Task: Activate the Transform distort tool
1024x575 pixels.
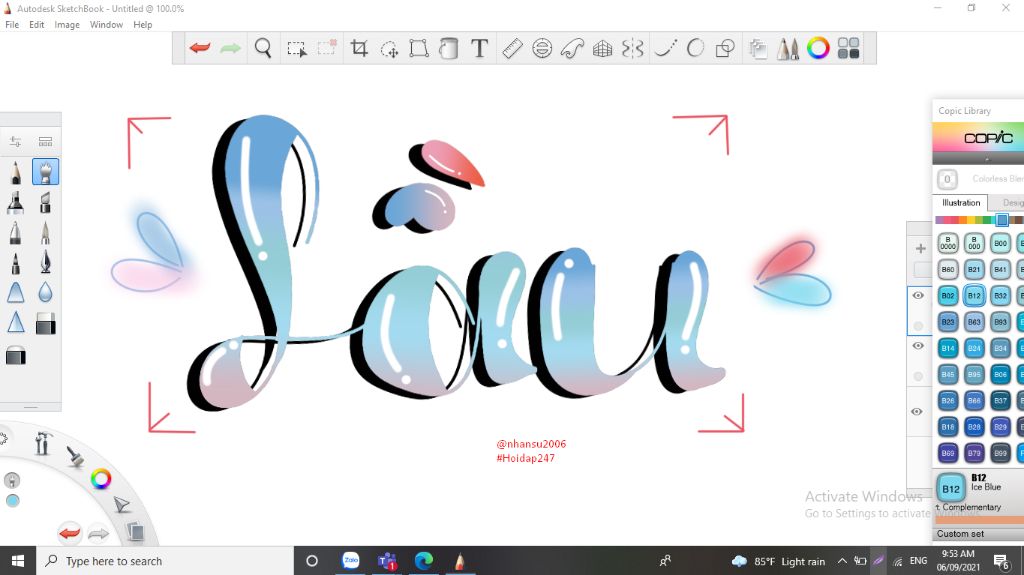Action: pyautogui.click(x=419, y=48)
